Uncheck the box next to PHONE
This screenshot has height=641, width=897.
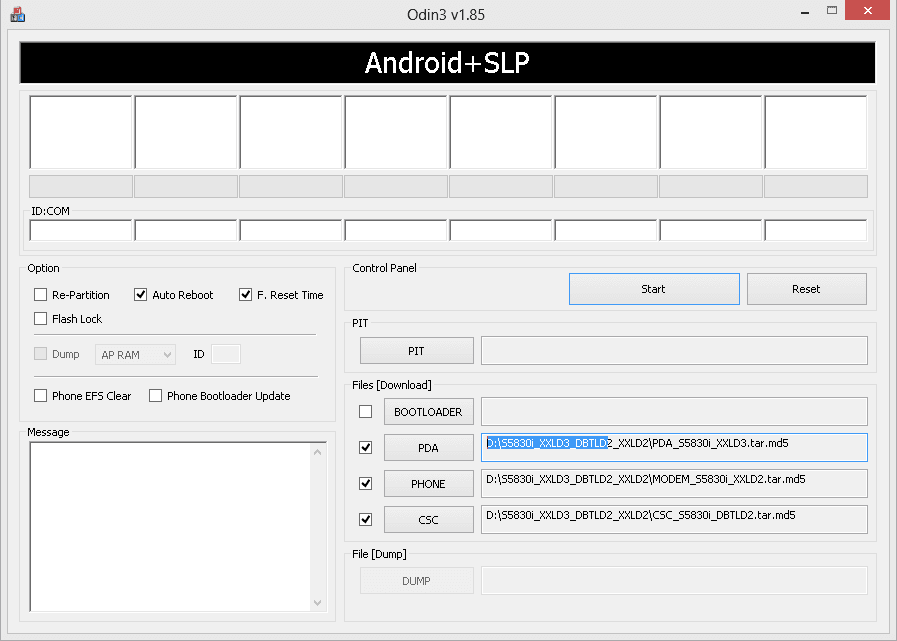point(366,484)
